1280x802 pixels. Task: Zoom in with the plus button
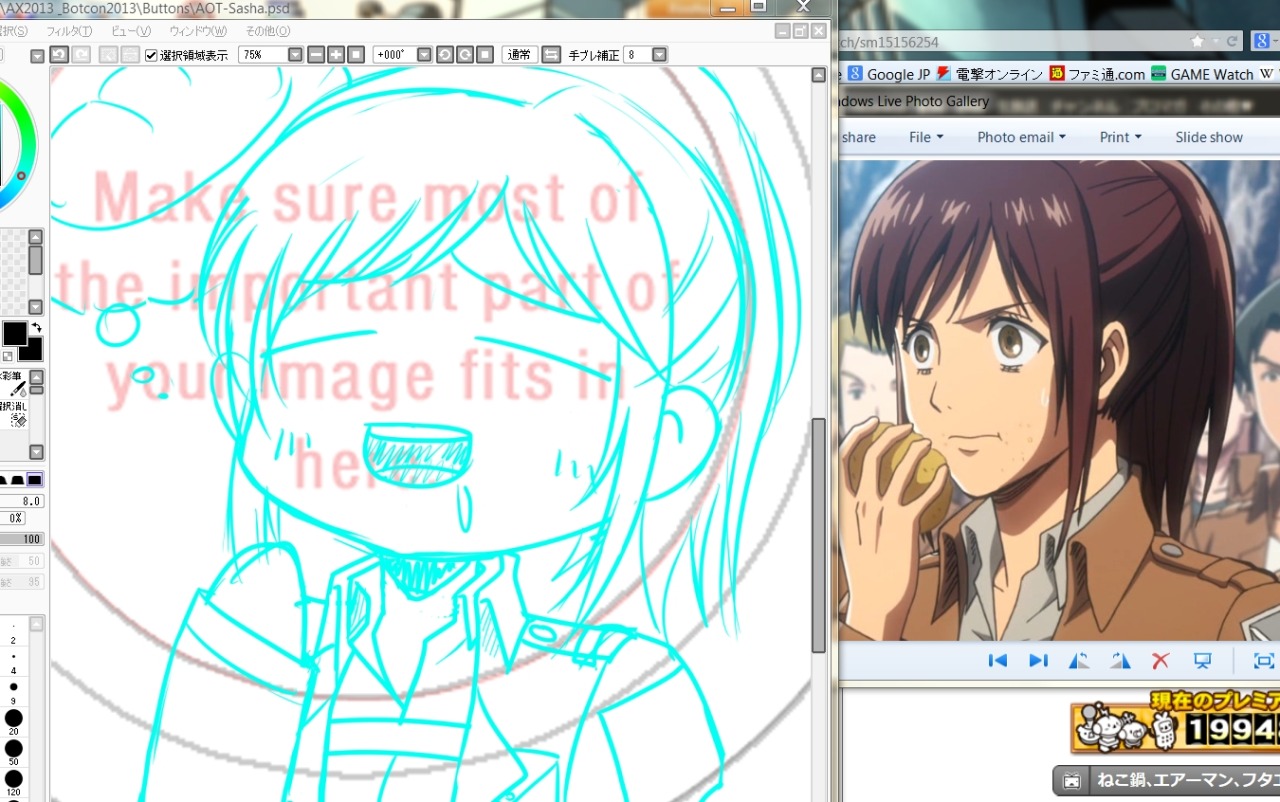(x=336, y=55)
